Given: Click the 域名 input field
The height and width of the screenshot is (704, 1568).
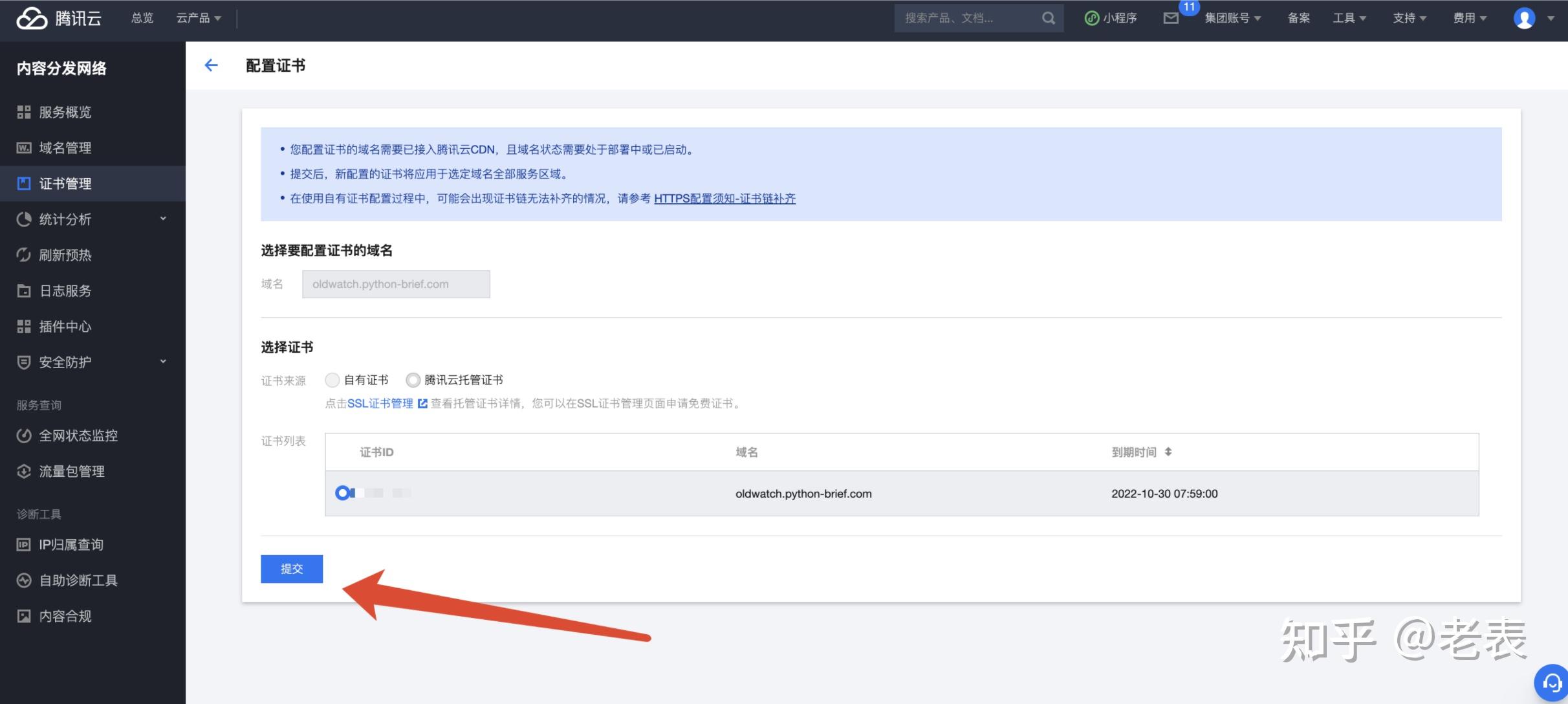Looking at the screenshot, I should coord(396,284).
